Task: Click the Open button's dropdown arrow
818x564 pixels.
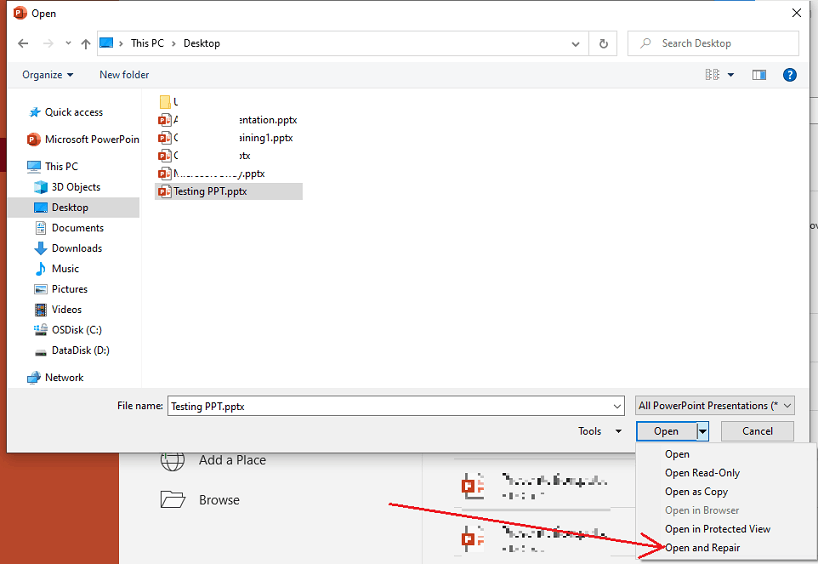Action: [703, 431]
